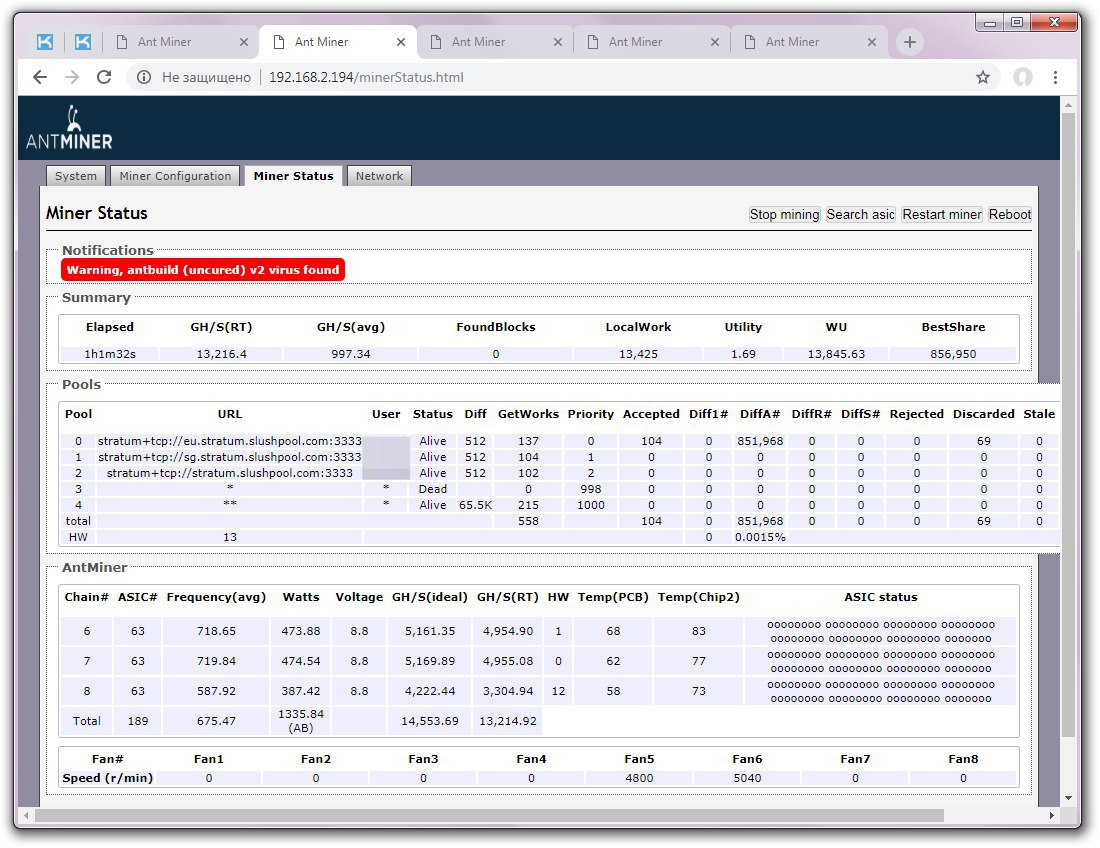Click the Elapsed value 1h1m32s

point(109,354)
